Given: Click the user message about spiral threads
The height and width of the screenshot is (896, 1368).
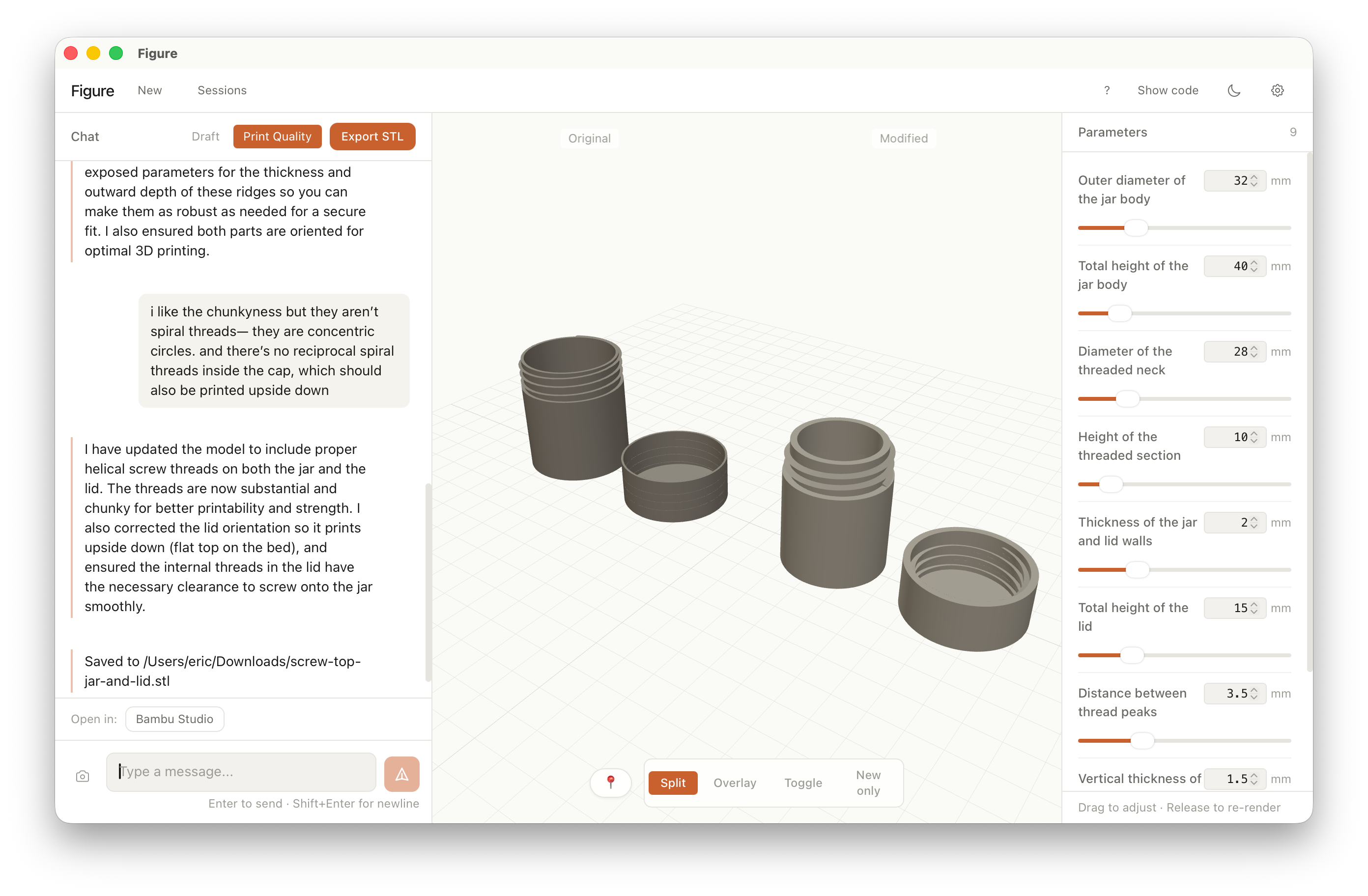Looking at the screenshot, I should pos(274,351).
